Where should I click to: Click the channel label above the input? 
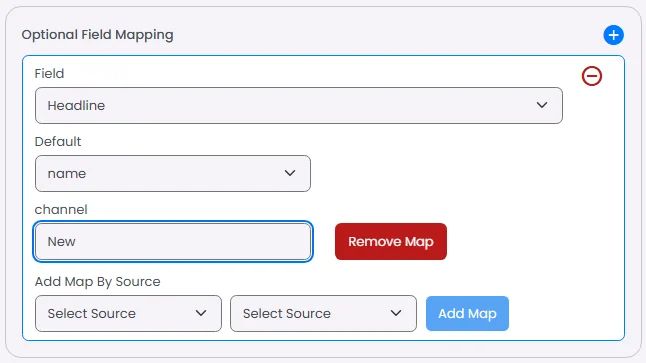61,210
